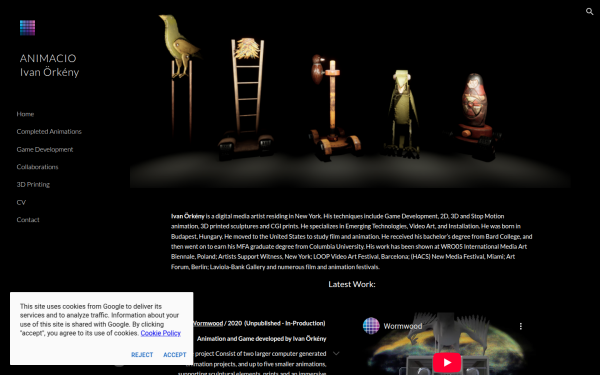Open Collaborations page
The height and width of the screenshot is (375, 600).
38,167
